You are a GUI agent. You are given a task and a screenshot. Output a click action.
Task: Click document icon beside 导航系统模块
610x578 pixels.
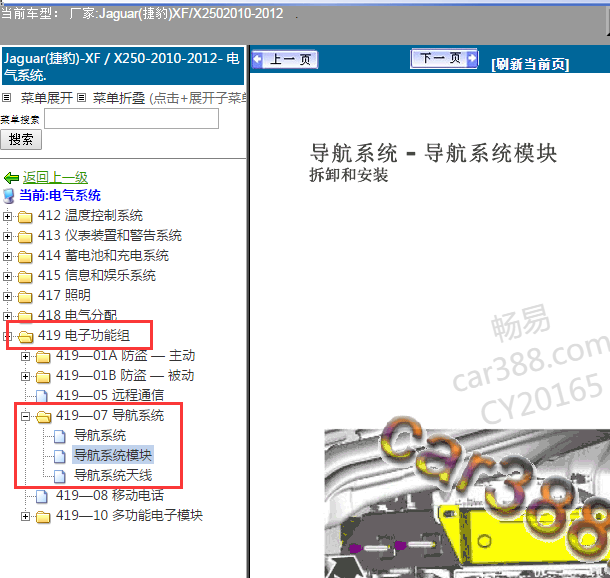tap(60, 456)
